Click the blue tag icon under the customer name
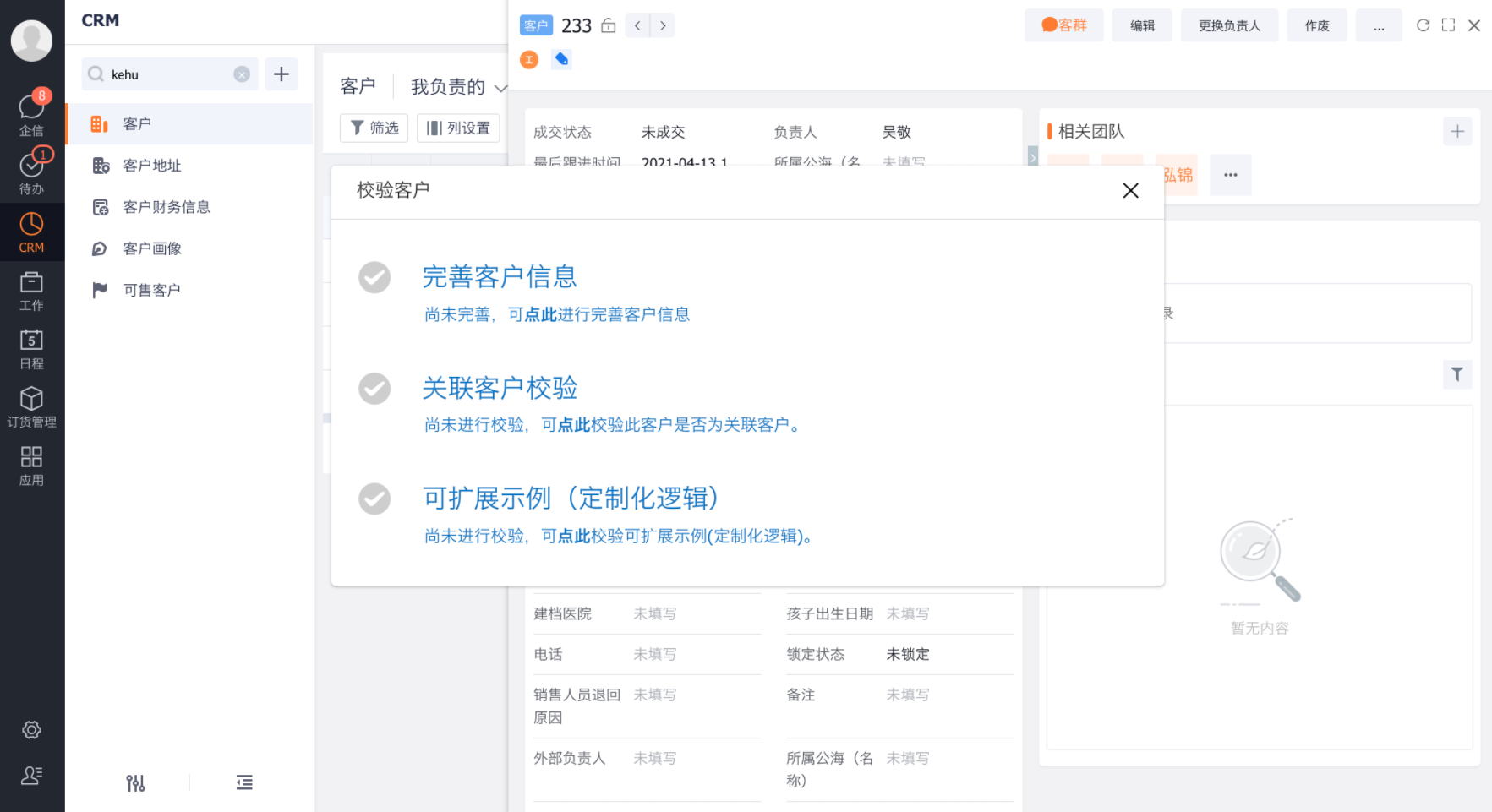 pos(561,59)
